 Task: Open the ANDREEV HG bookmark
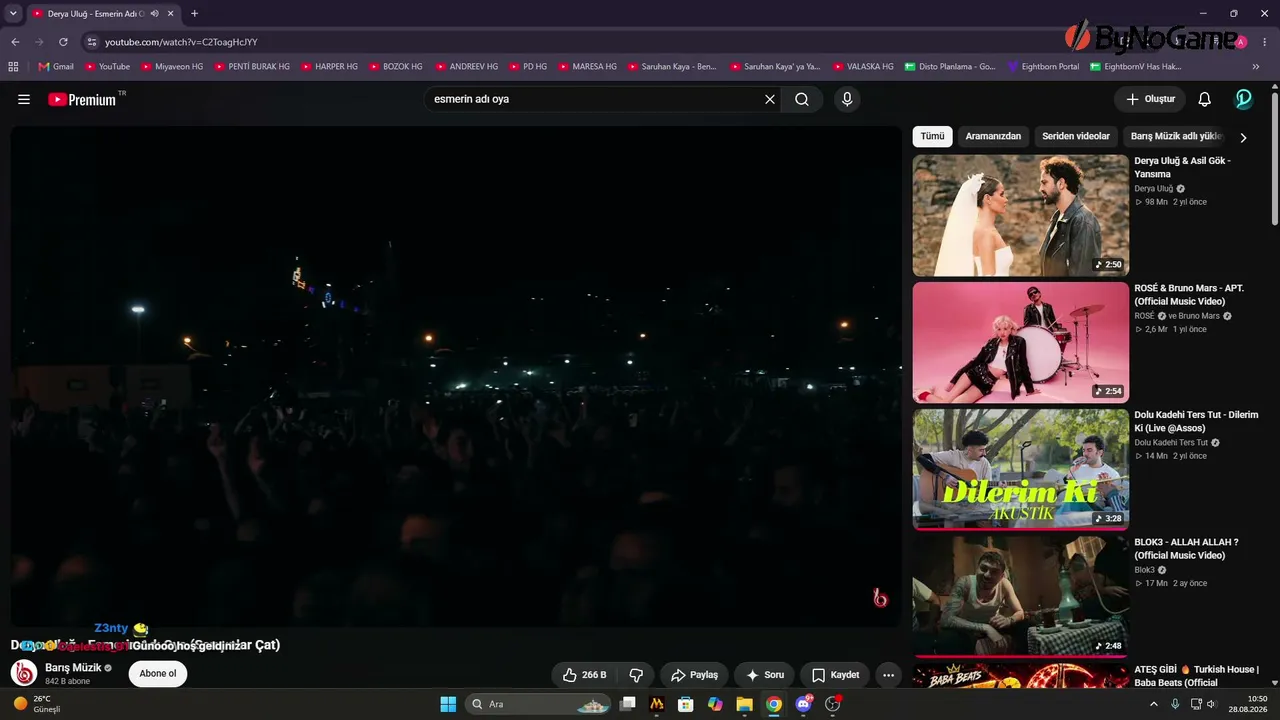coord(466,67)
